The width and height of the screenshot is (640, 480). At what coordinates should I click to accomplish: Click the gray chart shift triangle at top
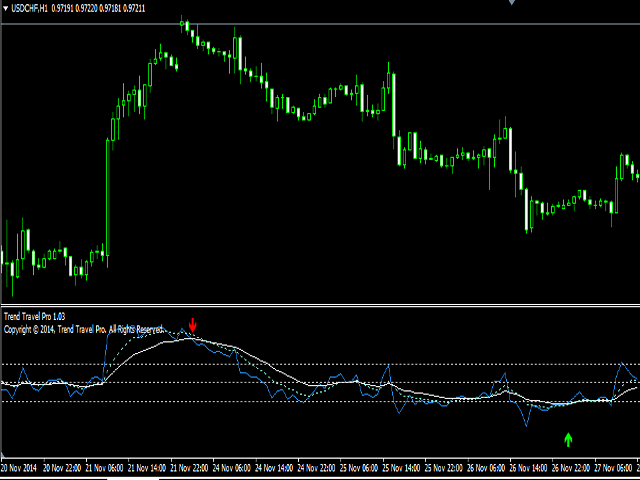tap(514, 3)
